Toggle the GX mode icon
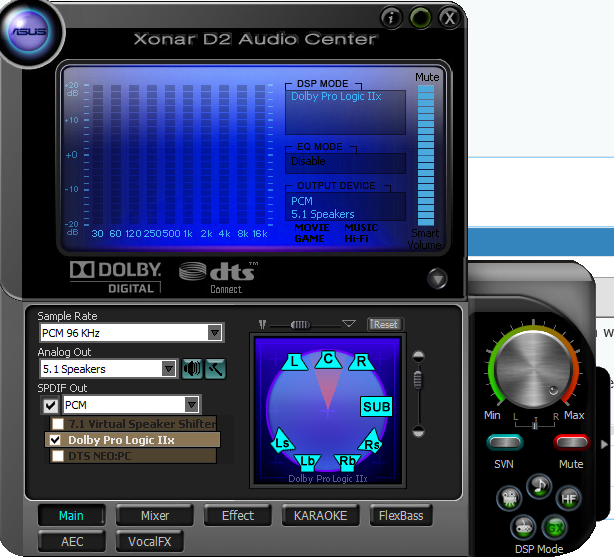614x559 pixels. click(554, 527)
